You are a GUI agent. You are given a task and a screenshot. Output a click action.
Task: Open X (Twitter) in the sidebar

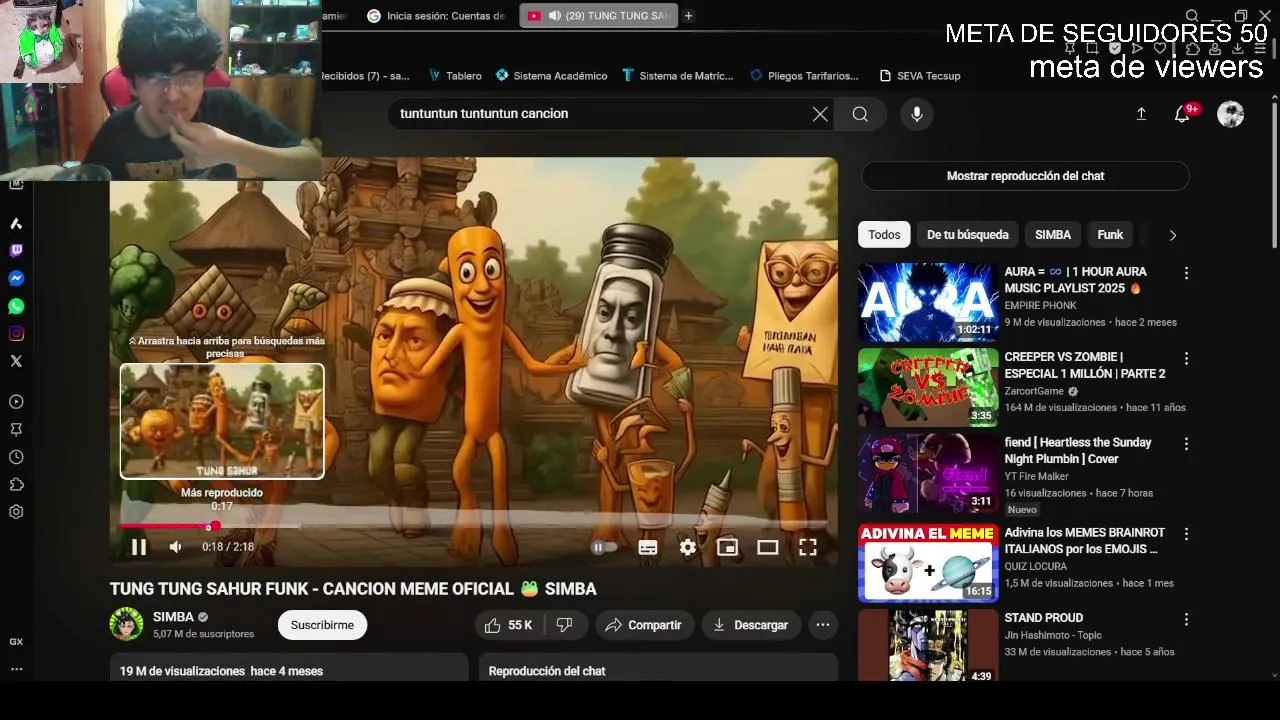[x=16, y=361]
